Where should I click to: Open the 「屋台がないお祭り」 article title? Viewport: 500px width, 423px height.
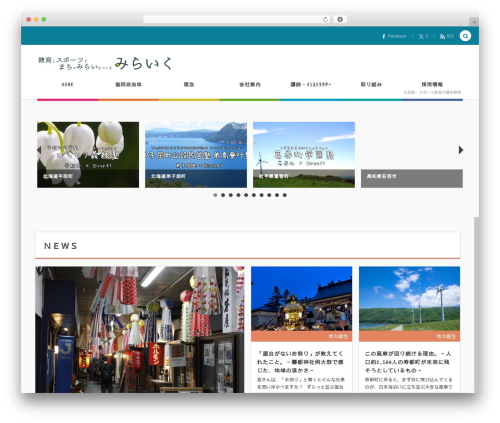(x=300, y=362)
